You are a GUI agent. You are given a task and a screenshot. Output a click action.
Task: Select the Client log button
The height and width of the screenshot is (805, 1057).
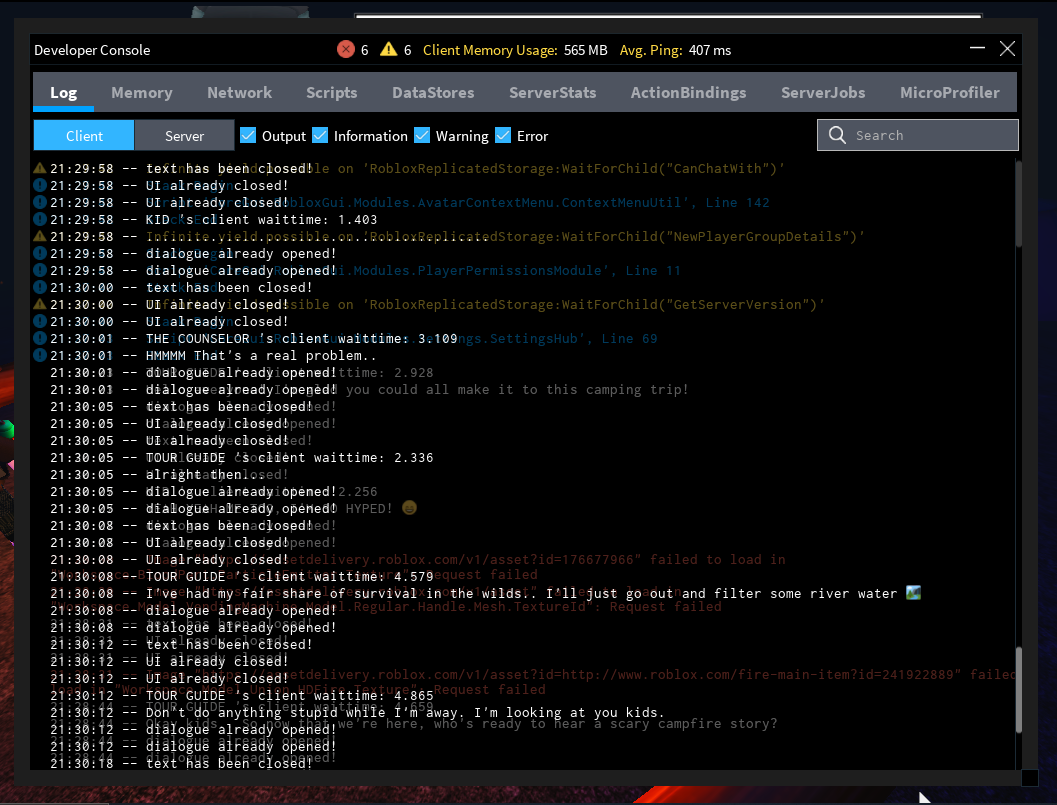pyautogui.click(x=84, y=136)
